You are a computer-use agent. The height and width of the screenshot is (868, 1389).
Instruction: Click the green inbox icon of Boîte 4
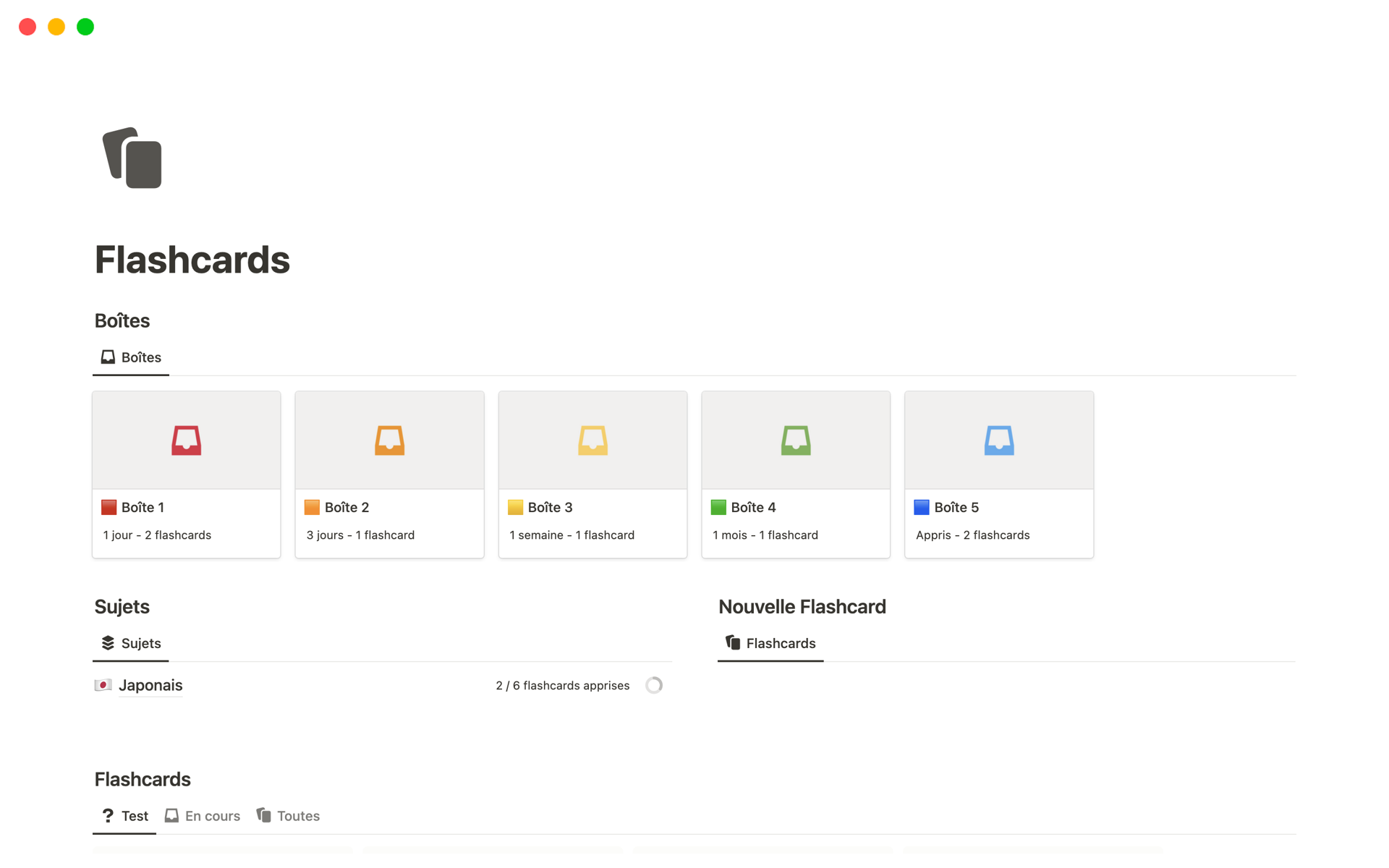[x=796, y=440]
